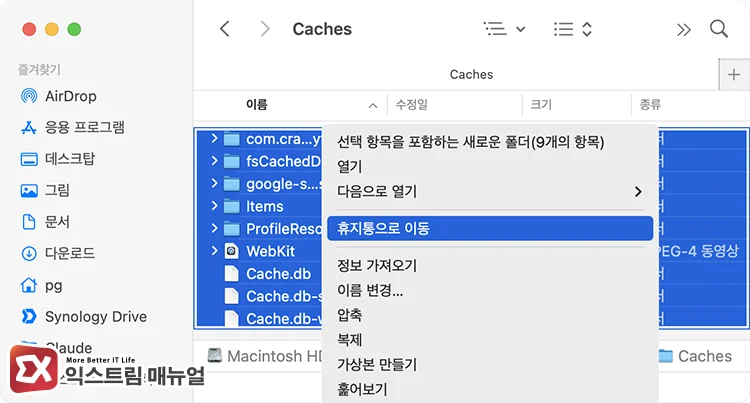Sort by 수정일 column header
Screen dimensions: 750x403
(x=411, y=105)
